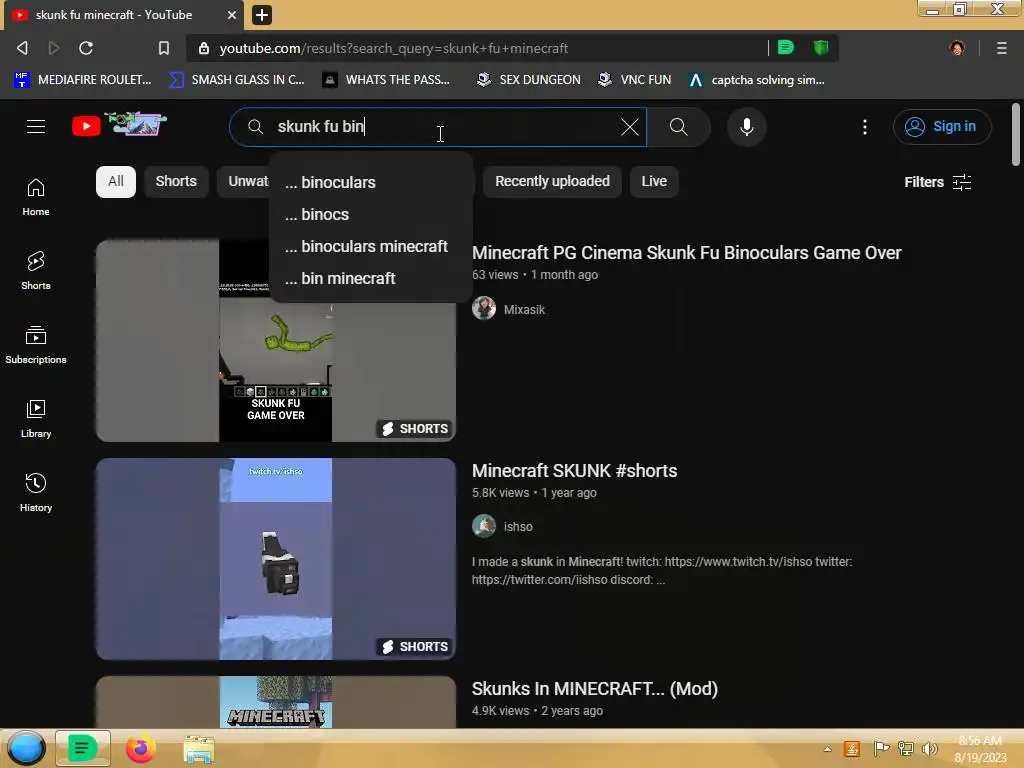
Task: Go forward with the browser forward arrow
Action: 54,48
